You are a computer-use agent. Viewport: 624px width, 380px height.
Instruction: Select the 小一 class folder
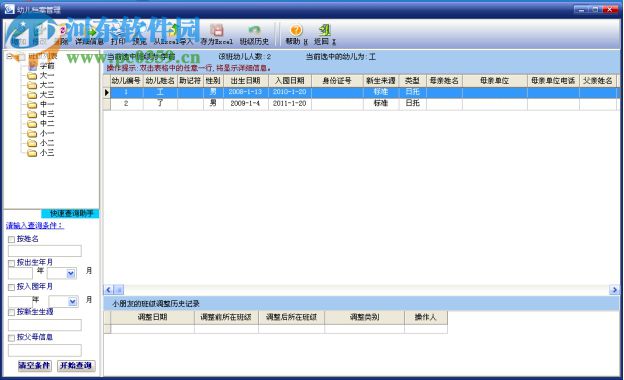(x=41, y=133)
